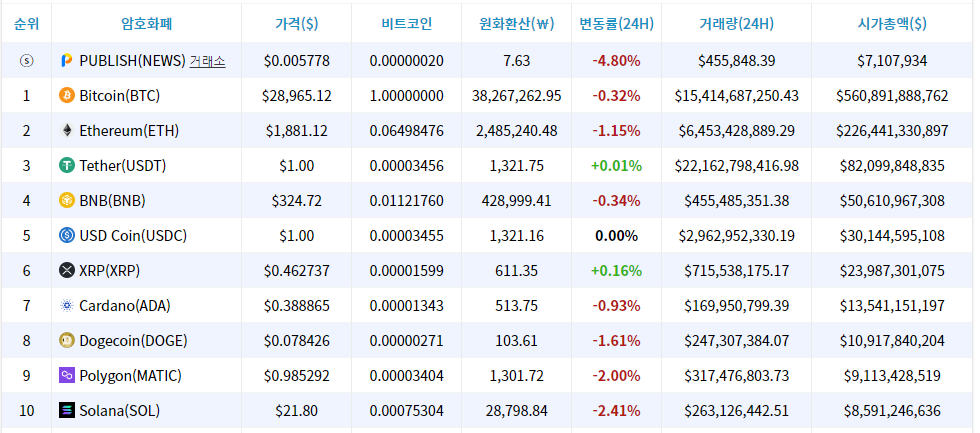The image size is (980, 433).
Task: Select USD Coin(USDC) name text
Action: pyautogui.click(x=133, y=236)
